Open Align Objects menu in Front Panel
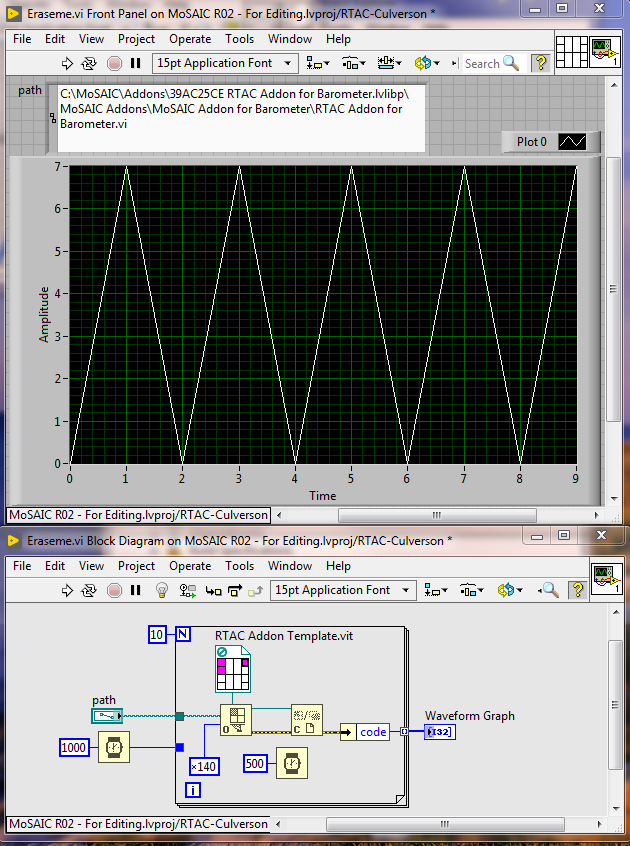 click(318, 63)
